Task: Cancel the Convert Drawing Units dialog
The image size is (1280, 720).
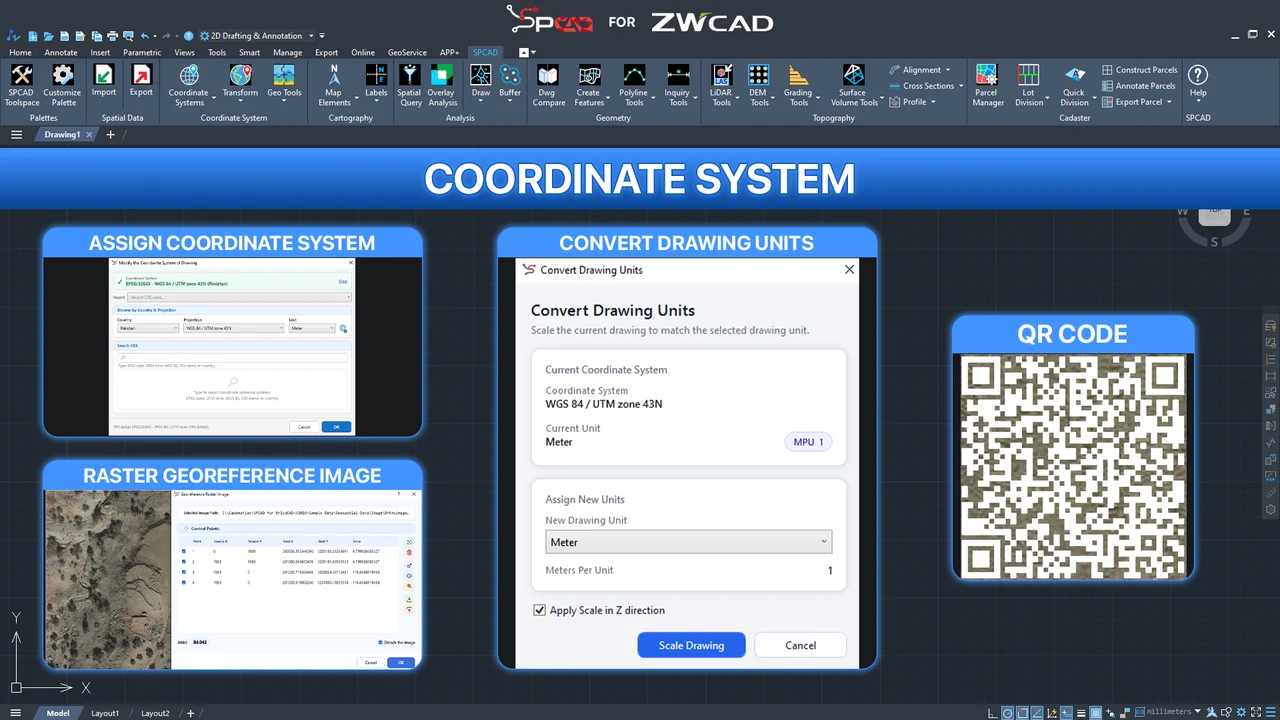Action: [x=800, y=645]
